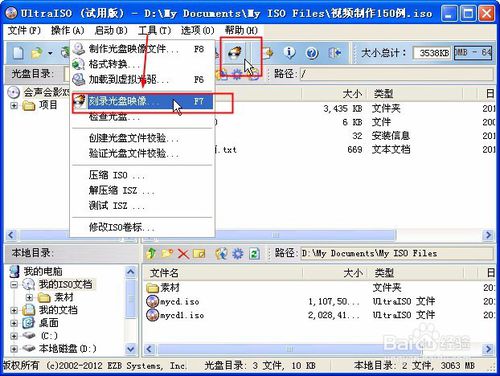The width and height of the screenshot is (500, 376).
Task: Select 桌面 in local tree
Action: [x=49, y=323]
